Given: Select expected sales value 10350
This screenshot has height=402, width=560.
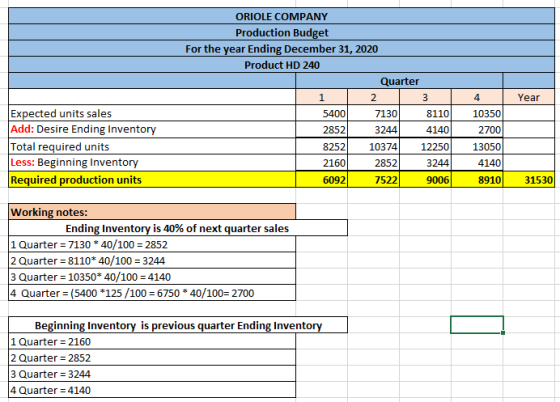Looking at the screenshot, I should (477, 113).
